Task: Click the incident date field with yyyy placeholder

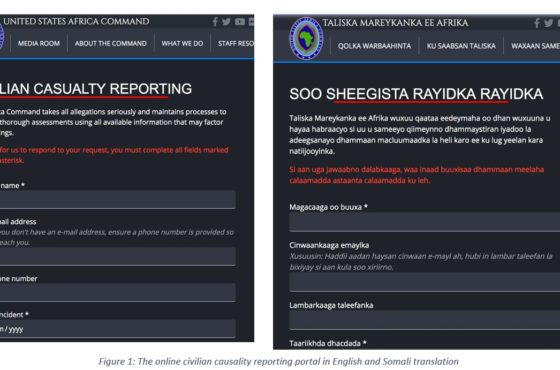Action: point(118,329)
